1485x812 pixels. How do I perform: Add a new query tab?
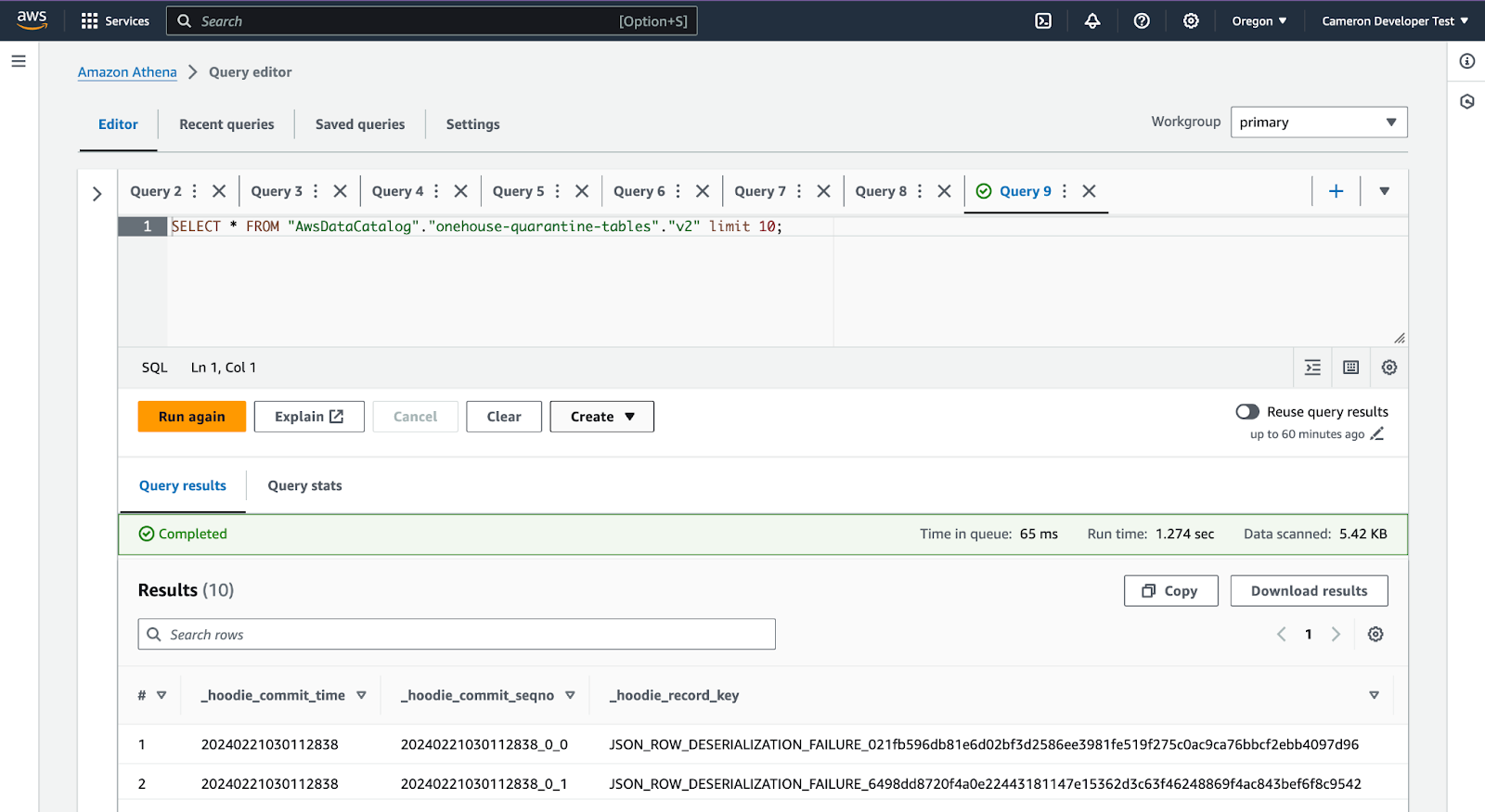point(1336,191)
